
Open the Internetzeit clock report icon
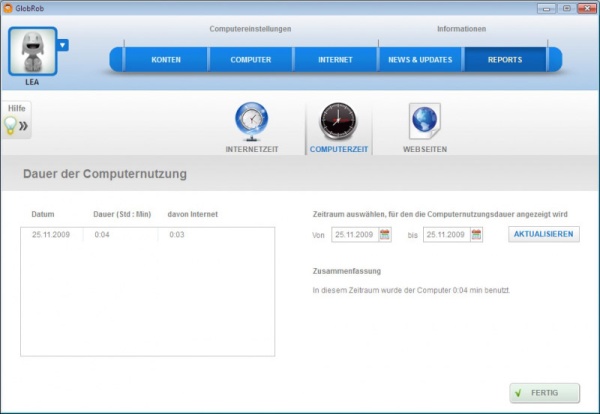pyautogui.click(x=251, y=122)
